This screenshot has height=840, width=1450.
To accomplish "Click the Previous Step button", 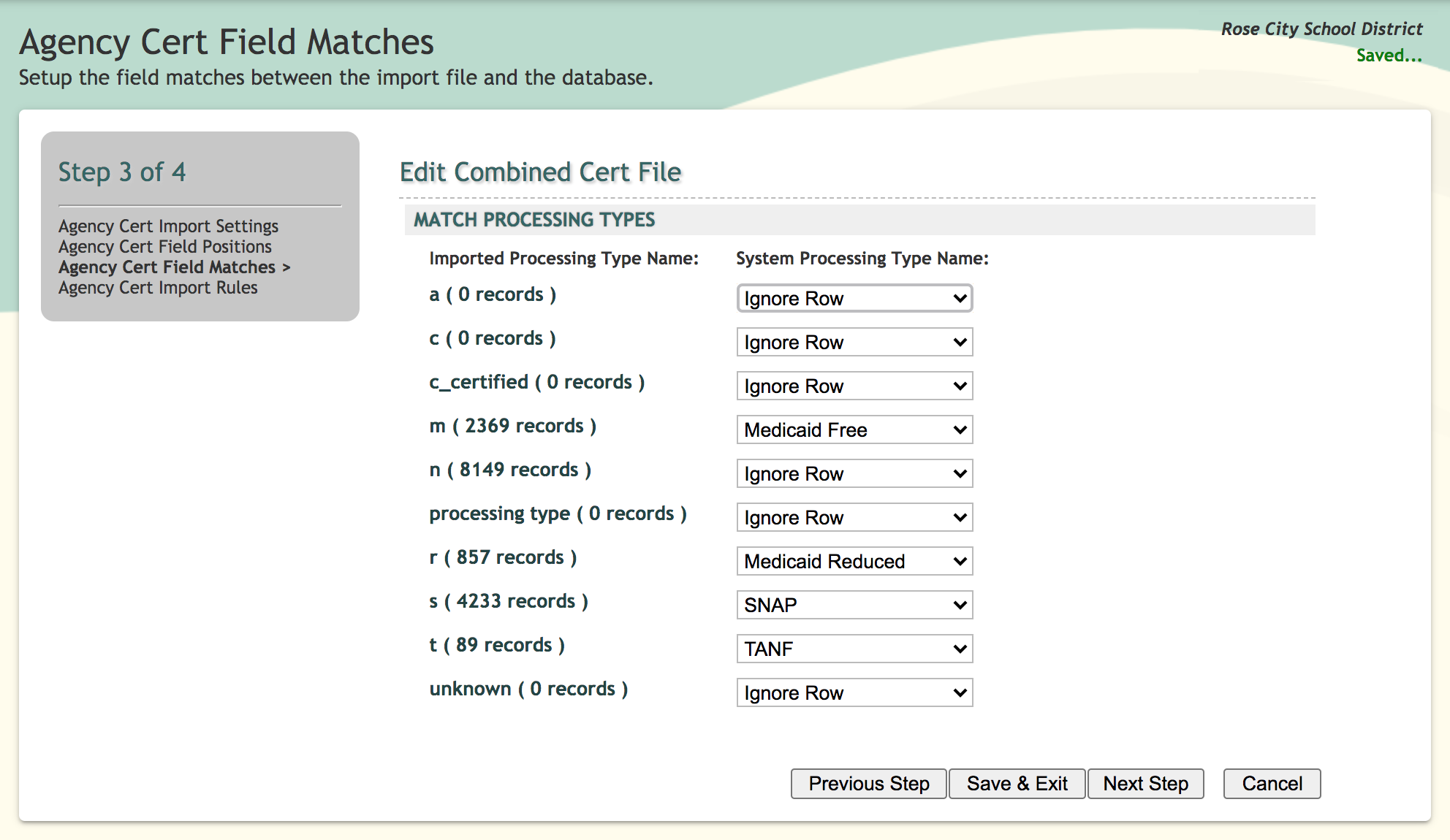I will point(868,784).
